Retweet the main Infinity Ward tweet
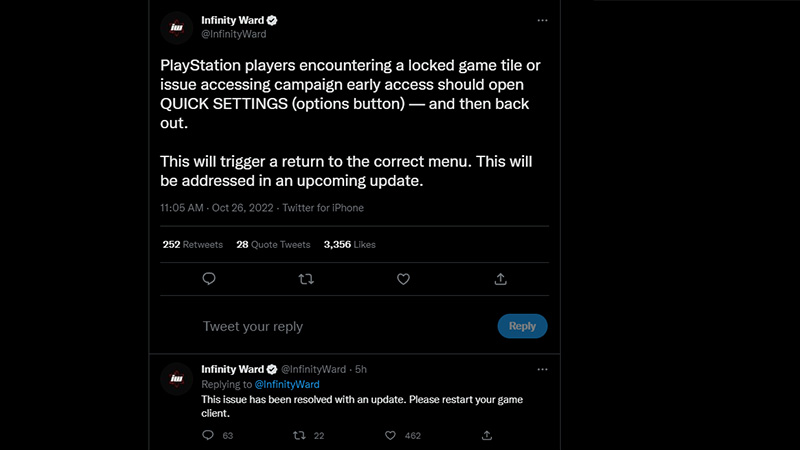800x450 pixels. [306, 279]
